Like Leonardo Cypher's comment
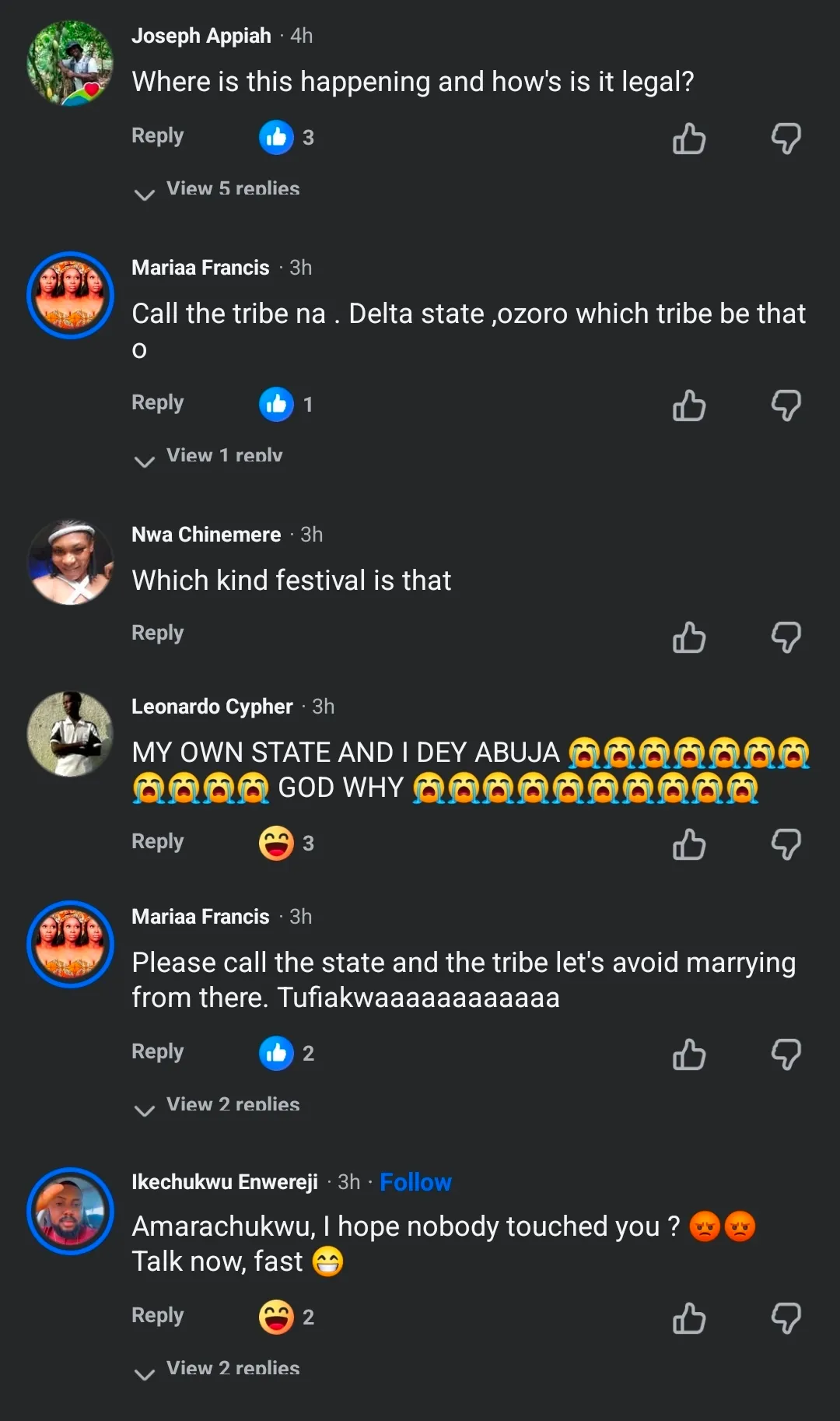840x1421 pixels. coord(689,845)
